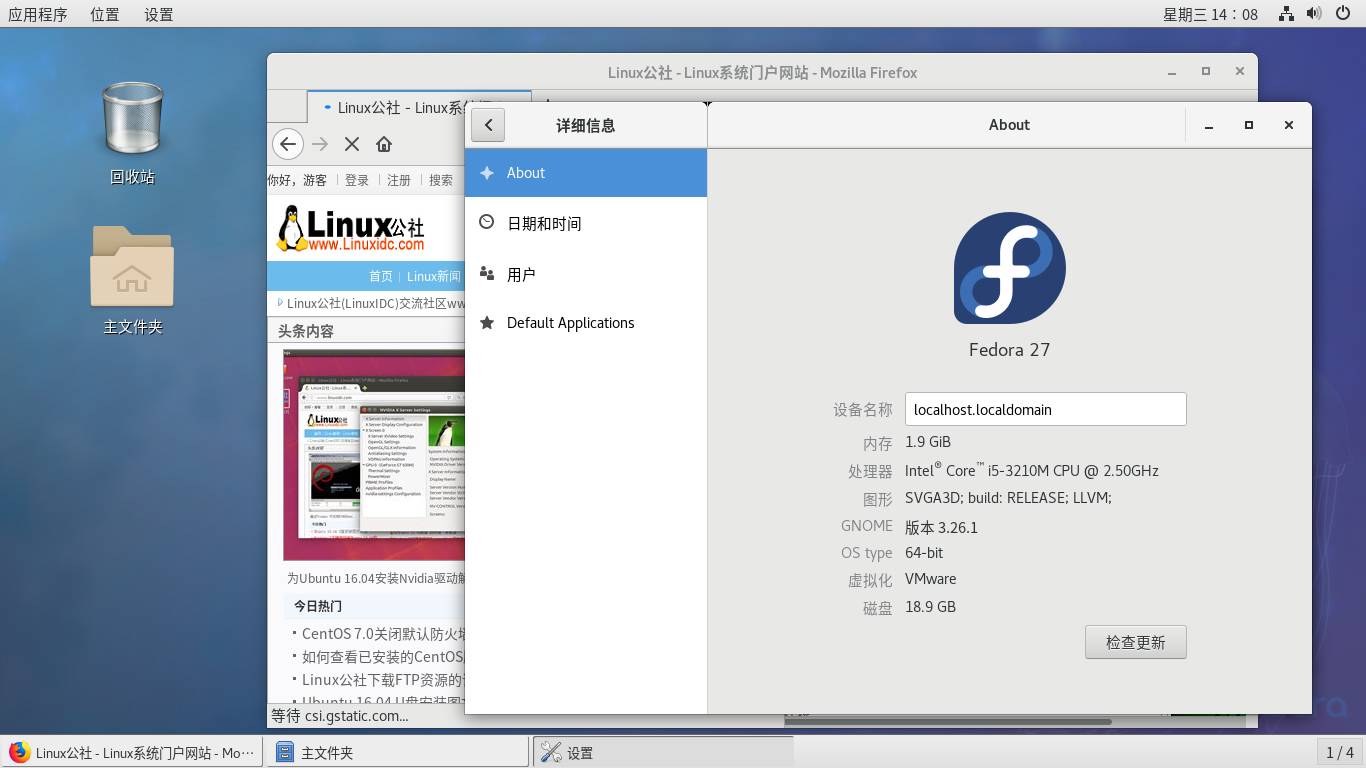Image resolution: width=1366 pixels, height=768 pixels.
Task: Click 搜索 link on Firefox page
Action: (x=441, y=180)
